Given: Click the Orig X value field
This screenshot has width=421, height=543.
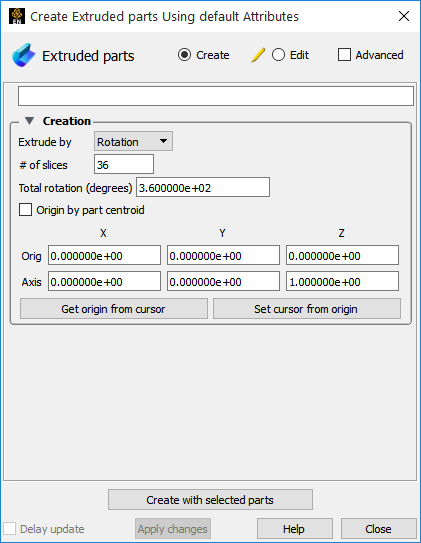Looking at the screenshot, I should tap(104, 256).
